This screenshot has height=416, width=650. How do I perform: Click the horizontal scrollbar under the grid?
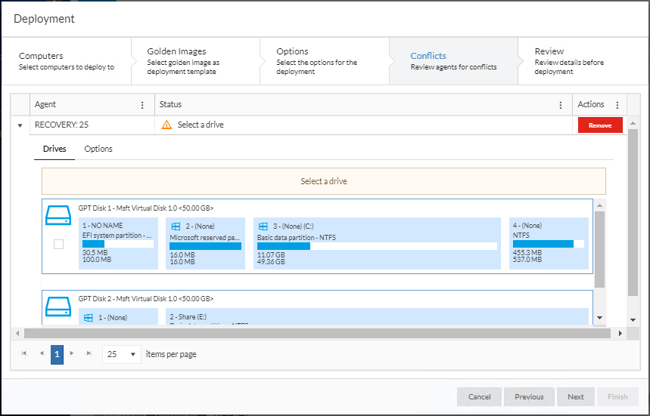coord(300,333)
